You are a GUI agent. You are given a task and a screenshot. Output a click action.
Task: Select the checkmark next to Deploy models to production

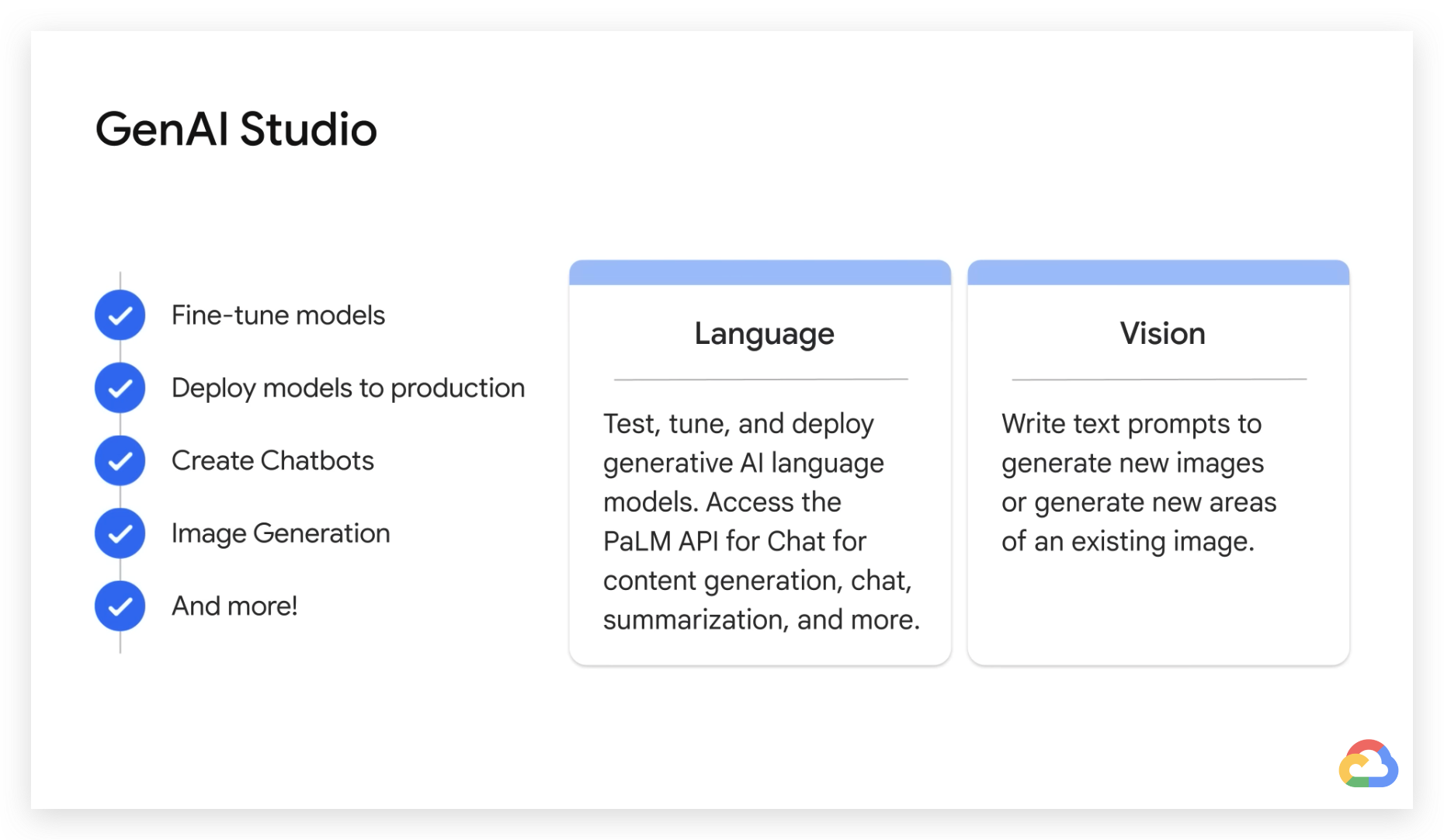pyautogui.click(x=120, y=388)
